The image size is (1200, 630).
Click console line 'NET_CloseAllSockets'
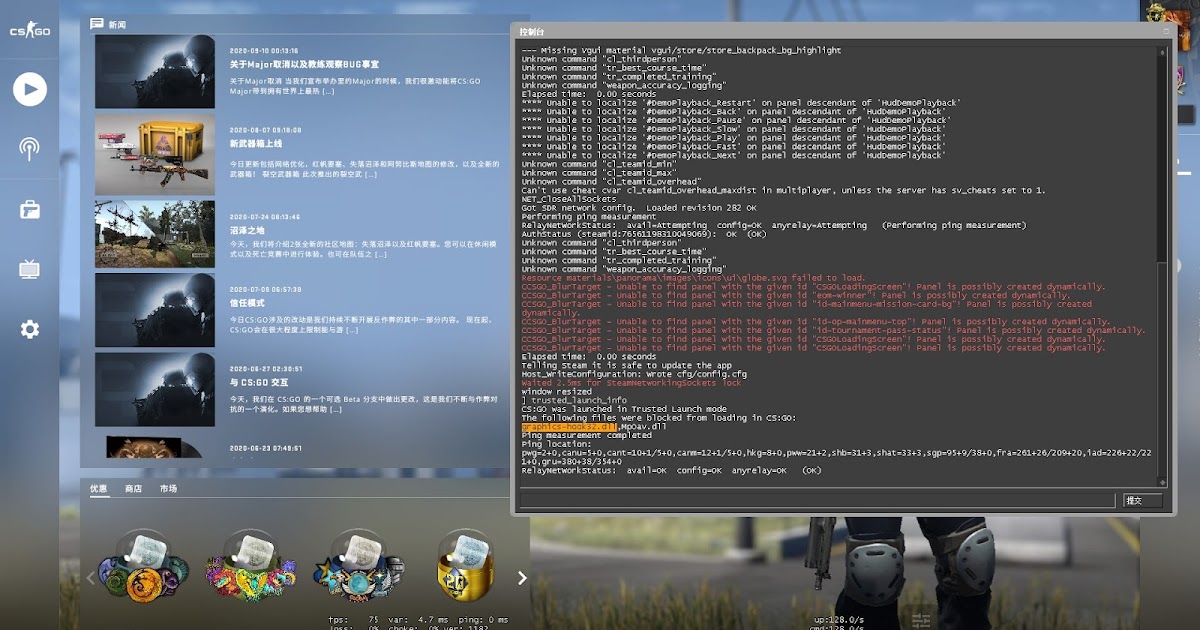(x=569, y=199)
